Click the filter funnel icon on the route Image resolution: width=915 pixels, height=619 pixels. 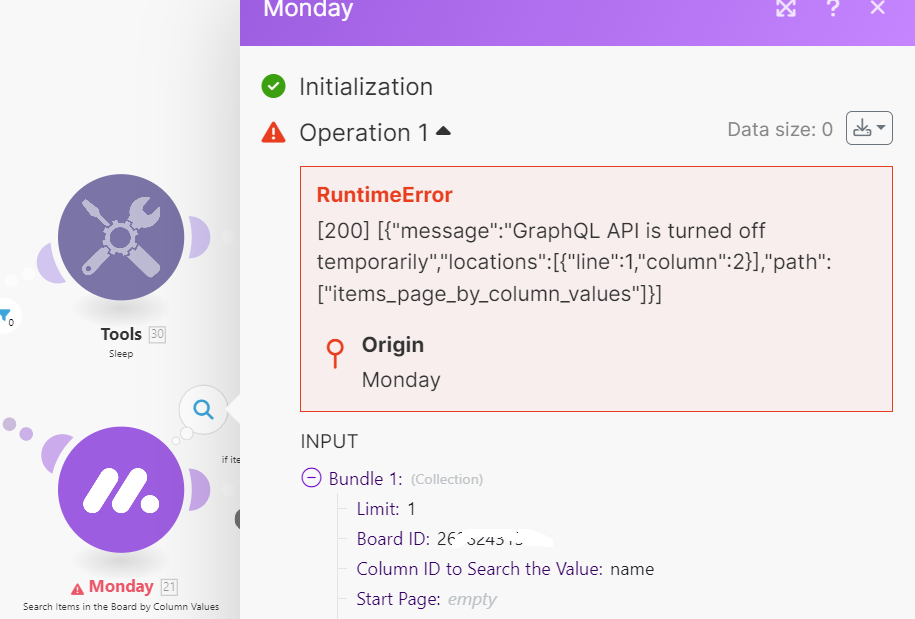click(x=6, y=316)
